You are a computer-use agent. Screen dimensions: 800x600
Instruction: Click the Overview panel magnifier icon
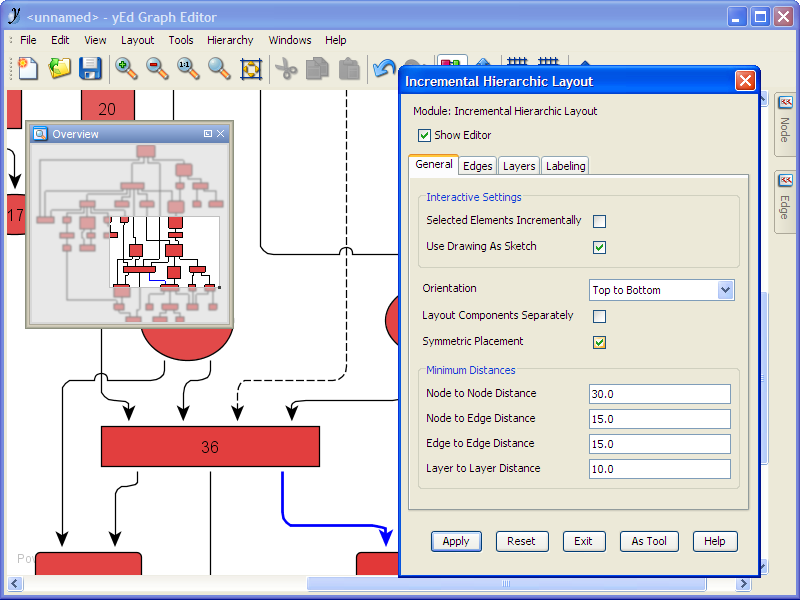coord(40,134)
